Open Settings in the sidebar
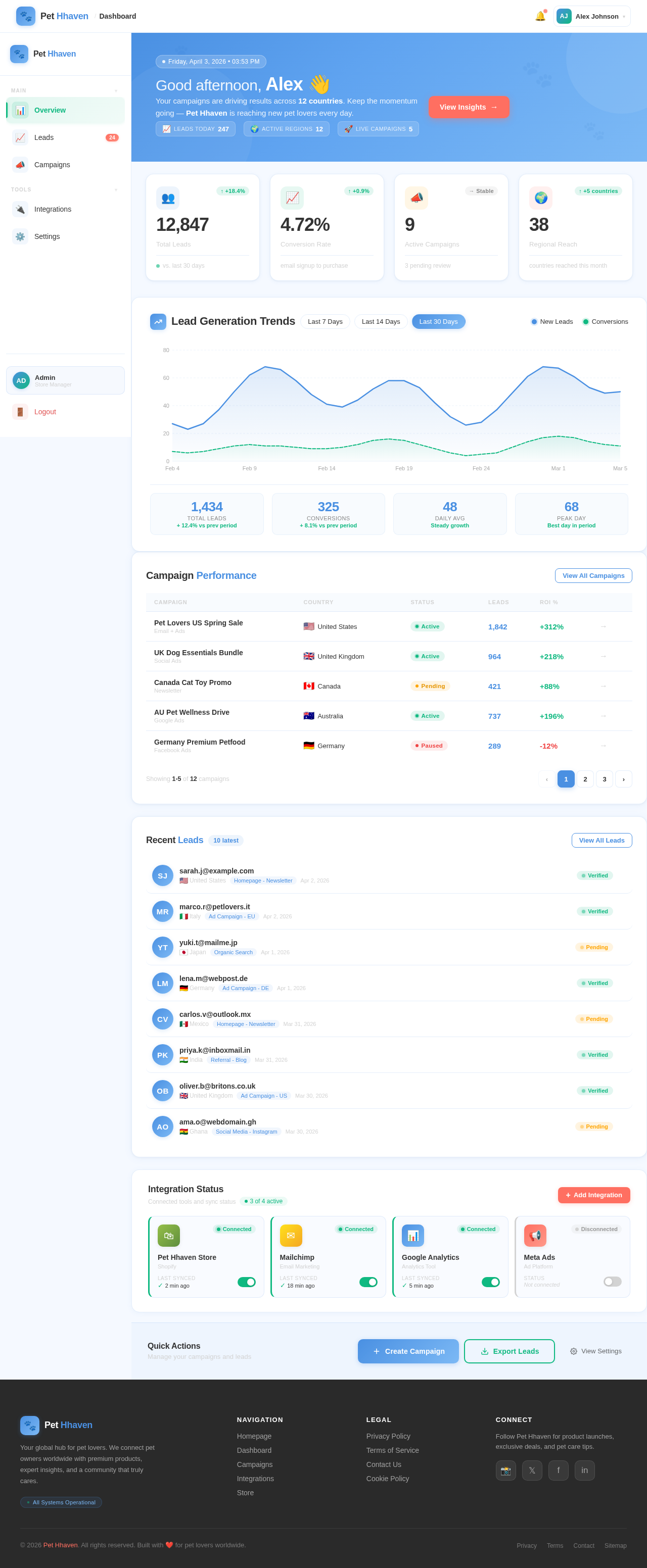647x1568 pixels. tap(65, 237)
